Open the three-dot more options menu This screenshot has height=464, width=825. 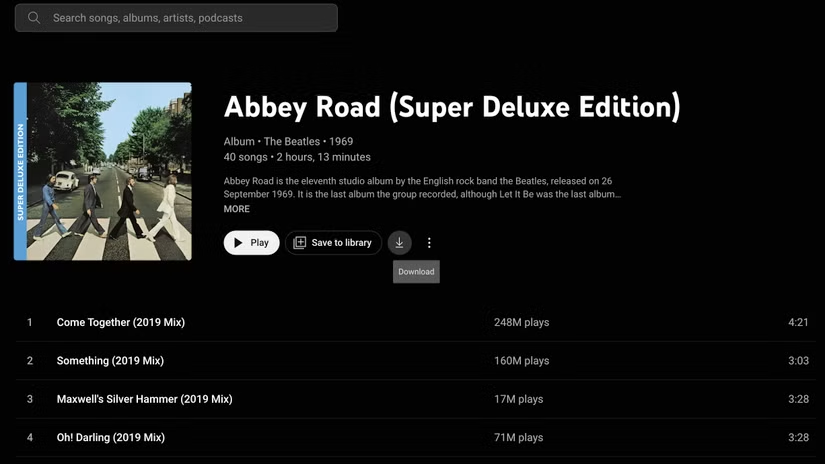pyautogui.click(x=429, y=243)
